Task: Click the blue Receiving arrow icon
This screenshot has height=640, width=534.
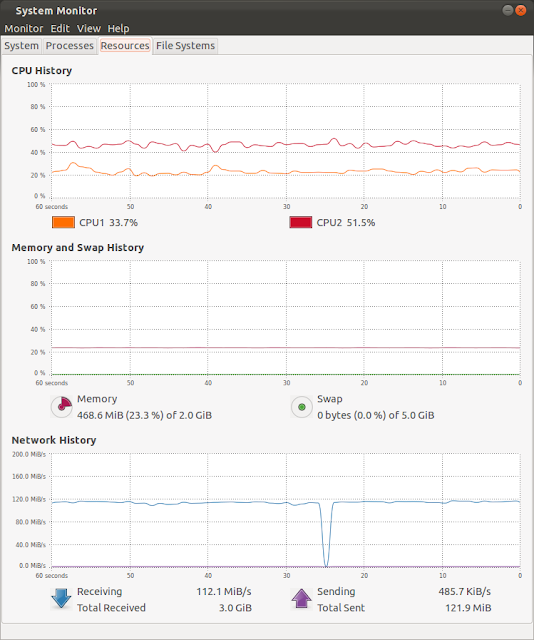Action: 61,599
